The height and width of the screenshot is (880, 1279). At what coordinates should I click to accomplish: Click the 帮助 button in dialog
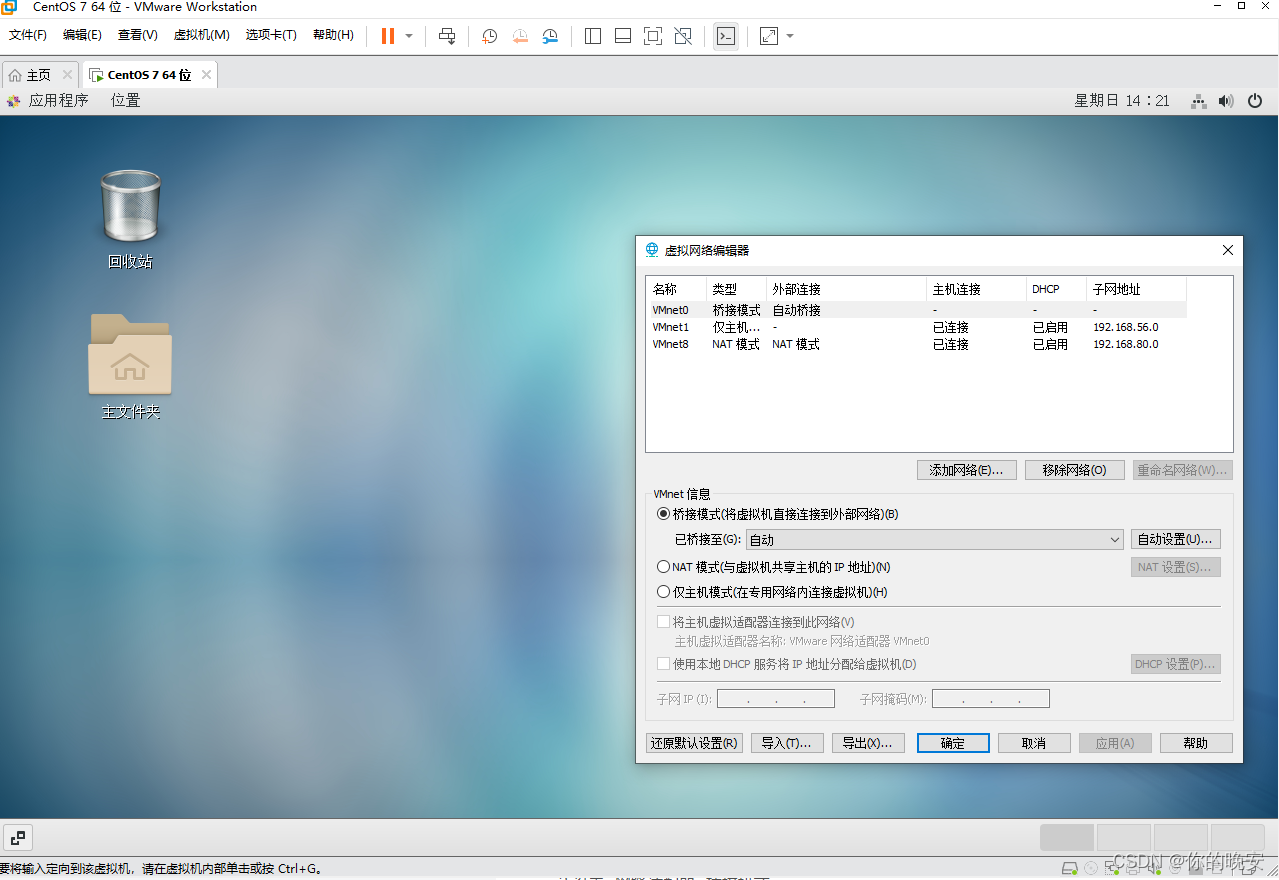[1196, 743]
